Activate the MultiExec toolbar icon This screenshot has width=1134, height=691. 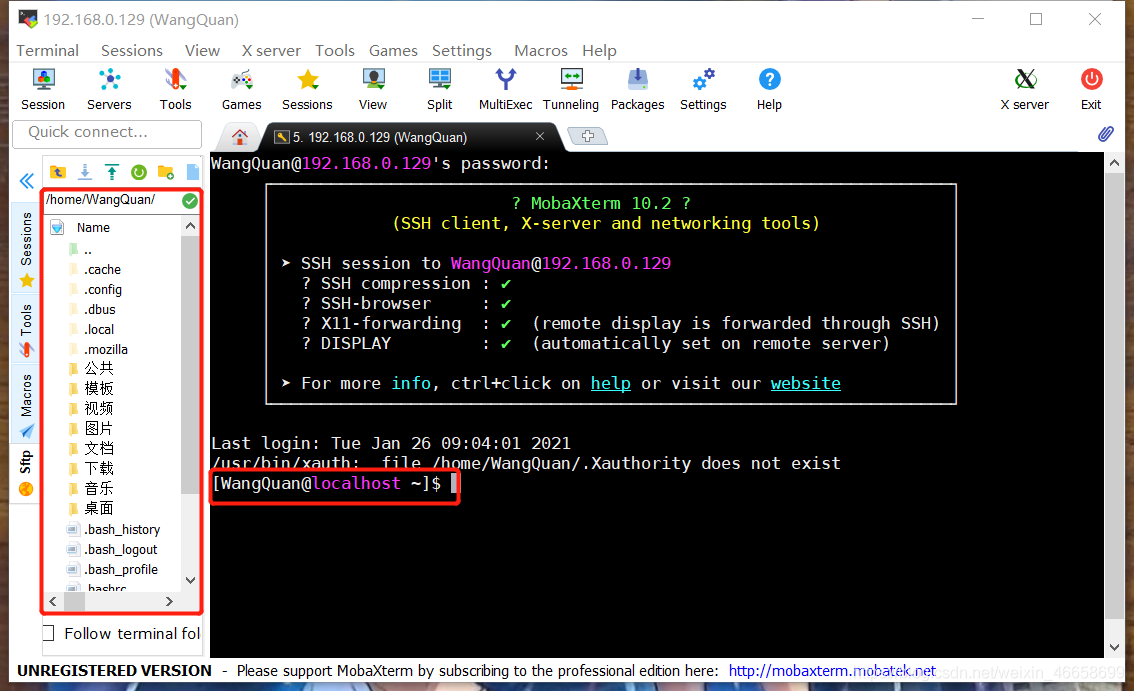point(506,89)
